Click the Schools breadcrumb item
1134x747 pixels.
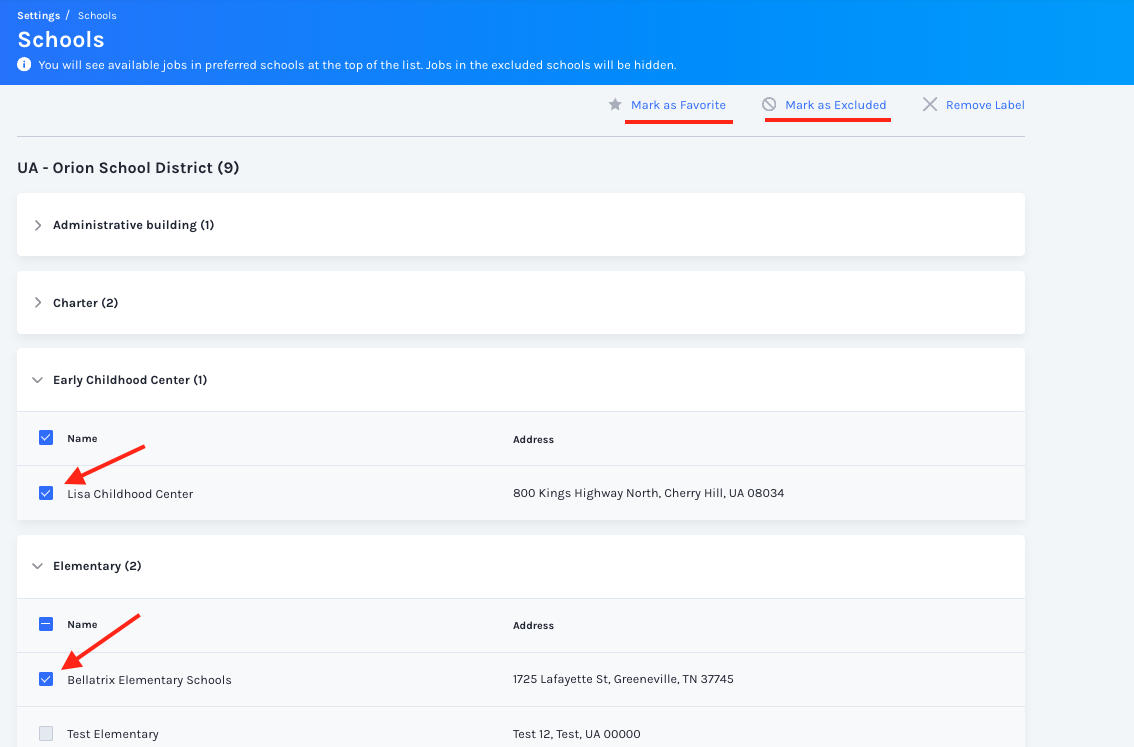click(x=97, y=15)
